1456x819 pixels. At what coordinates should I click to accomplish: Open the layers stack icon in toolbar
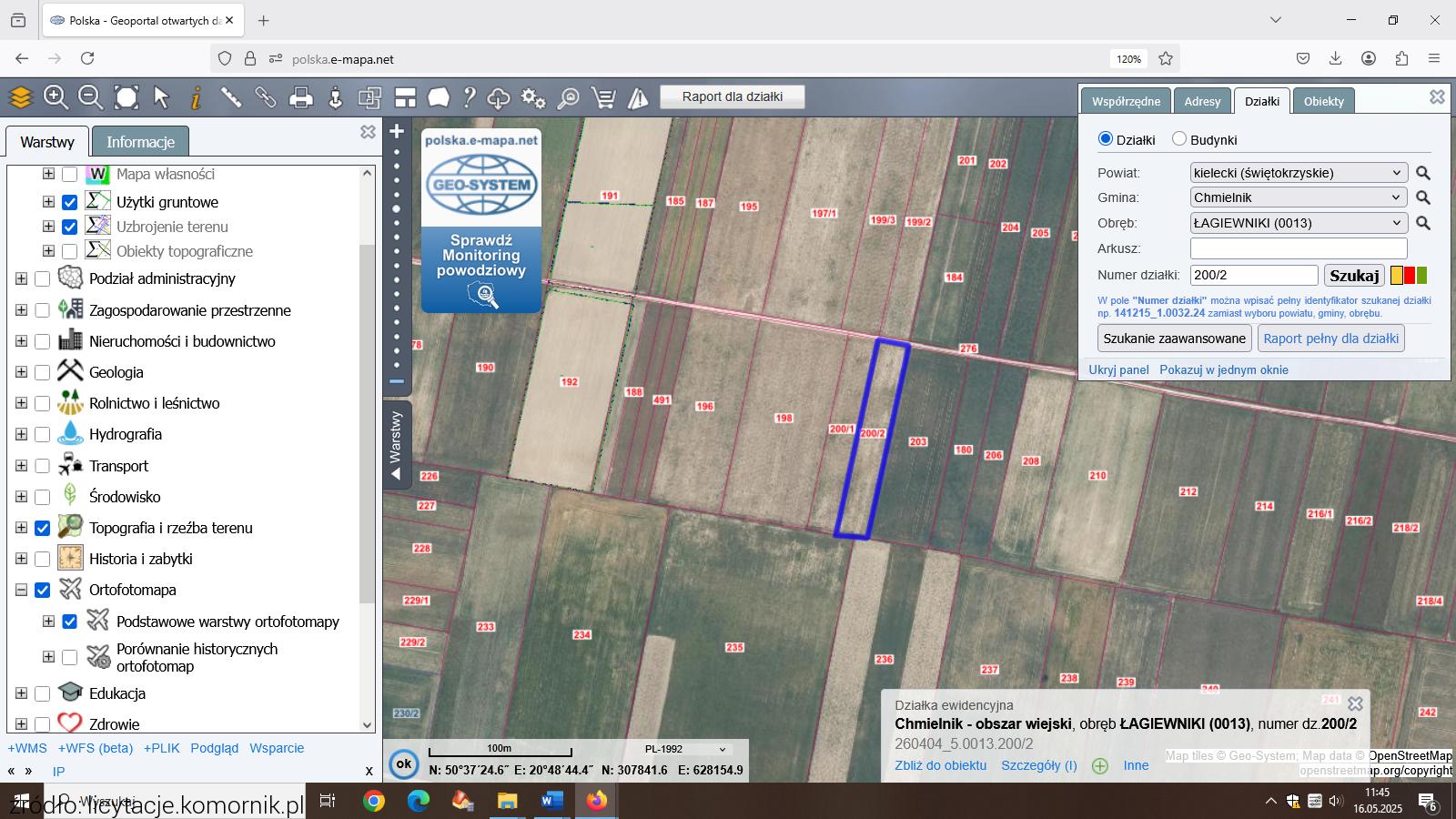(20, 96)
